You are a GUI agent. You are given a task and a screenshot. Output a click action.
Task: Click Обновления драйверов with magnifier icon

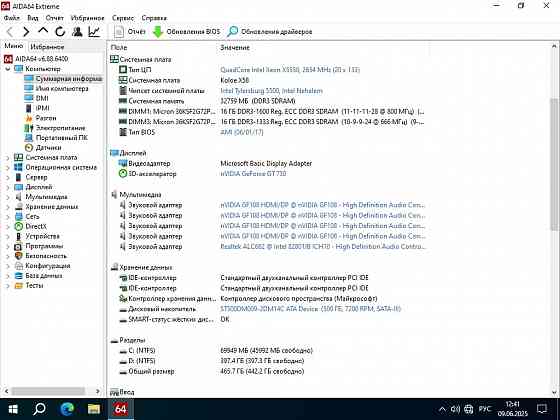[x=270, y=32]
